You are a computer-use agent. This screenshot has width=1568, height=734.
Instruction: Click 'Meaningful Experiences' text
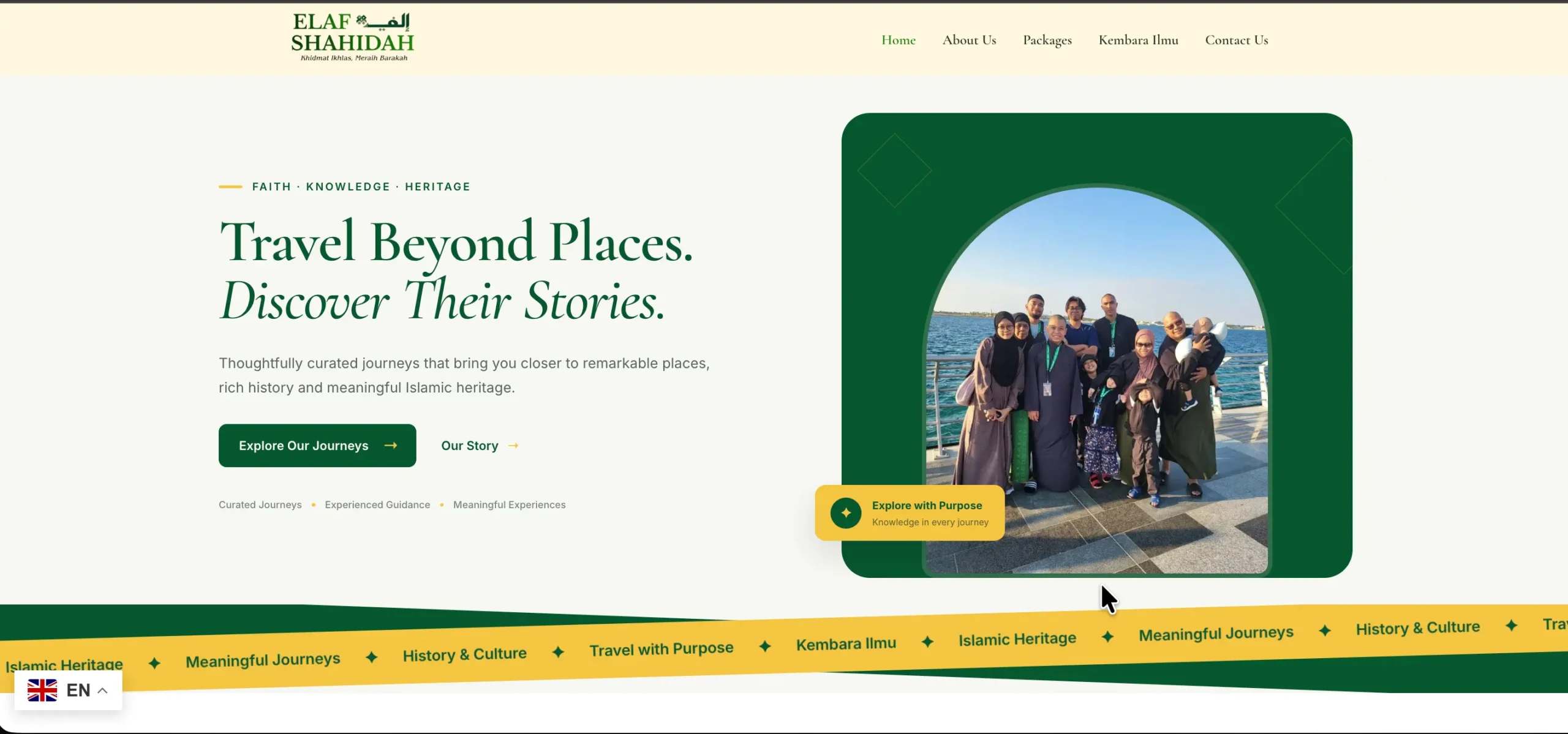[509, 504]
